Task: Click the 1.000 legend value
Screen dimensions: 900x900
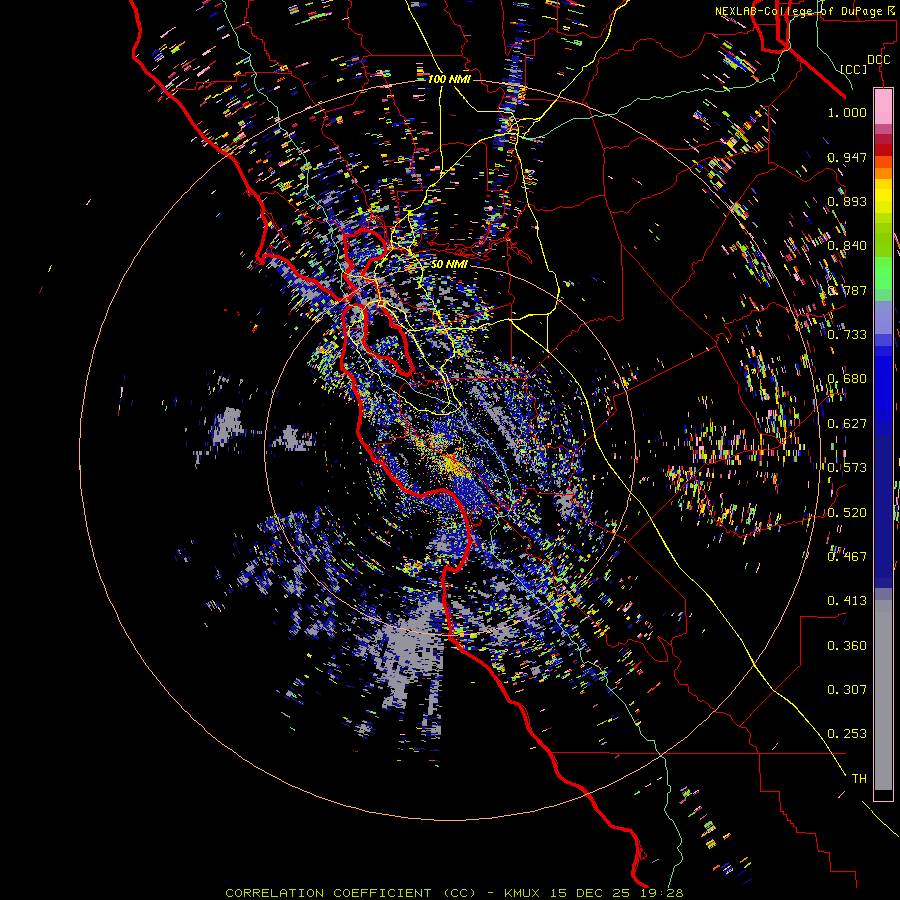Action: [x=847, y=112]
